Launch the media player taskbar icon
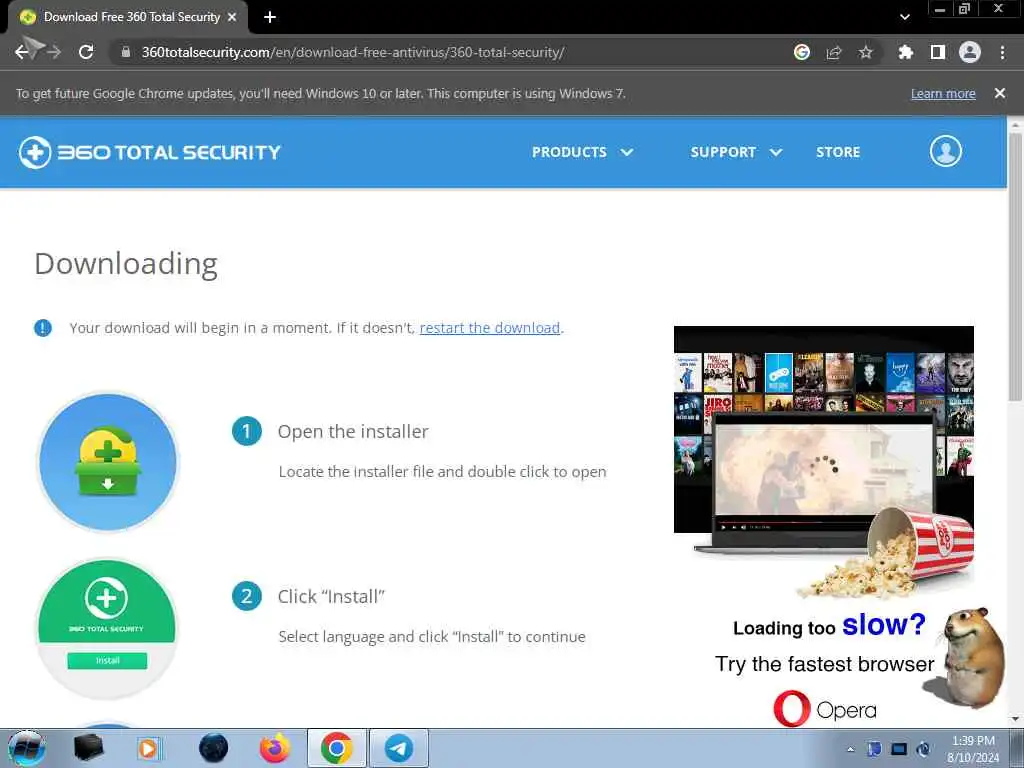This screenshot has height=768, width=1024. point(149,748)
